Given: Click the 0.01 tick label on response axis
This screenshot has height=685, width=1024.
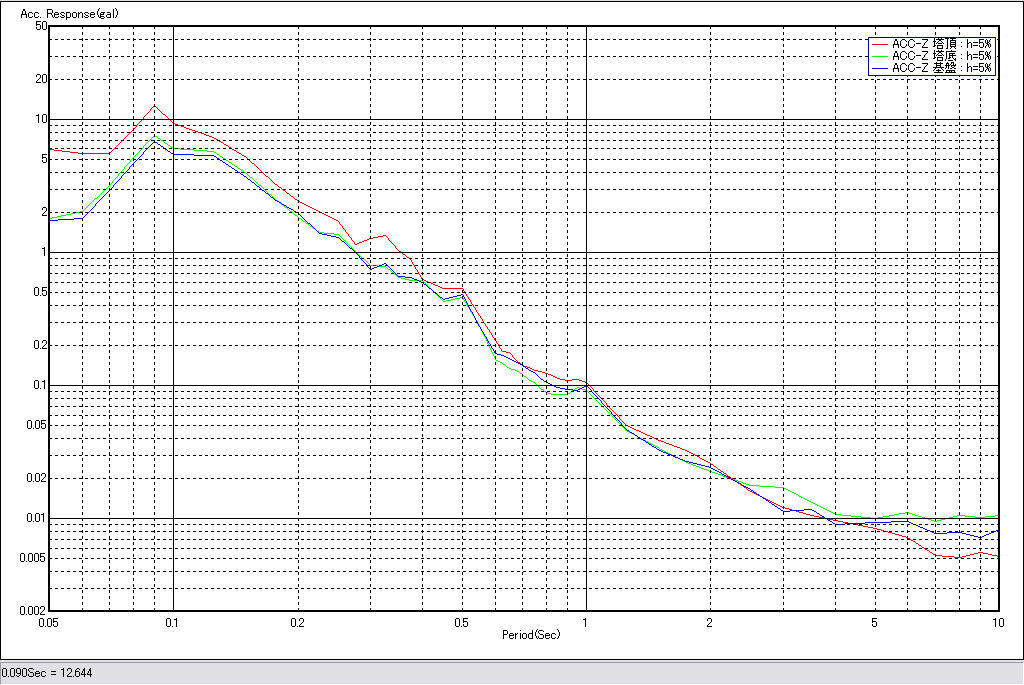Looking at the screenshot, I should [x=37, y=518].
